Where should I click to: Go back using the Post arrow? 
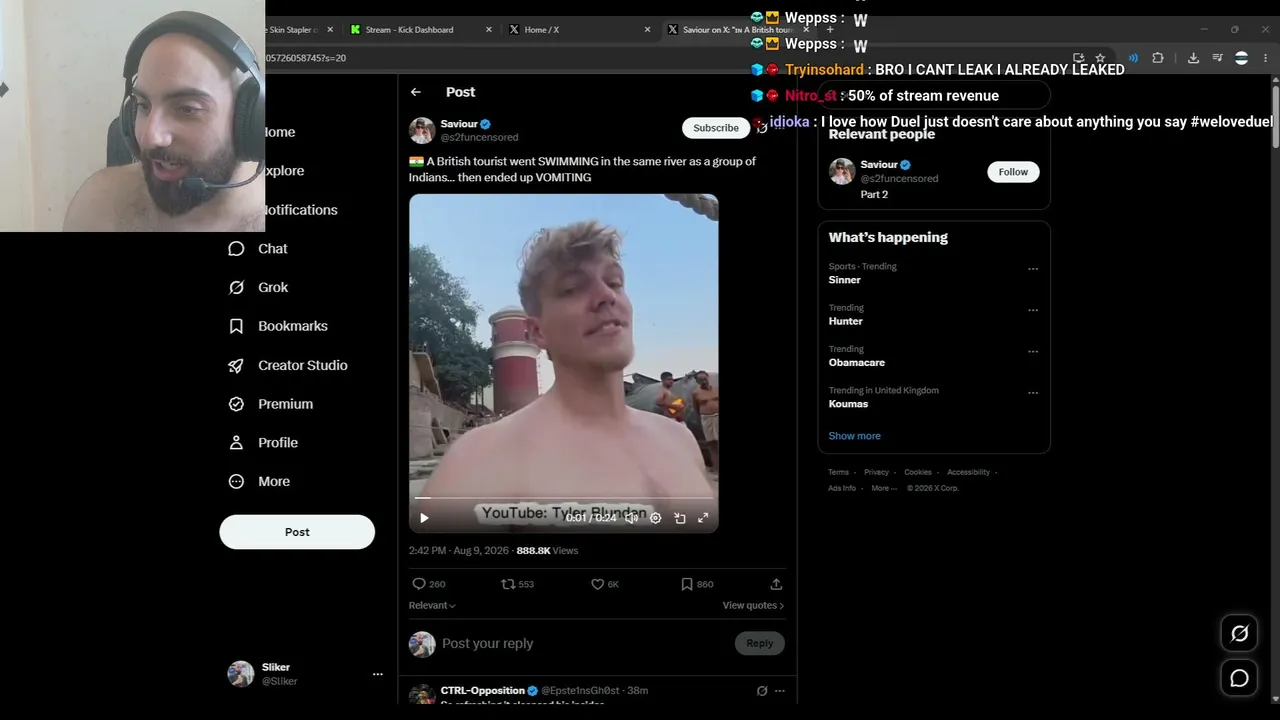[x=416, y=92]
